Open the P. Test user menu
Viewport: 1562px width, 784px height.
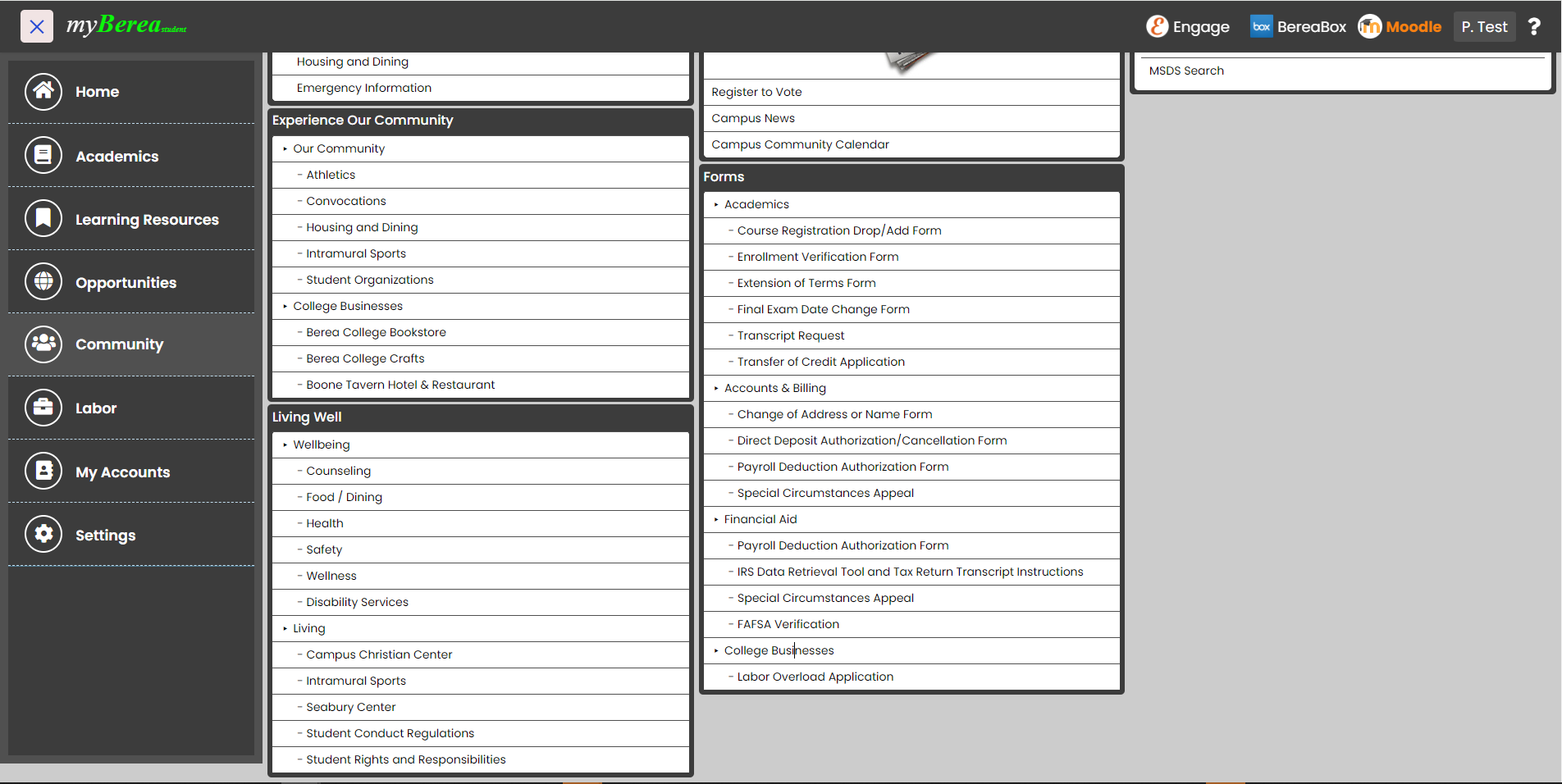pyautogui.click(x=1483, y=27)
